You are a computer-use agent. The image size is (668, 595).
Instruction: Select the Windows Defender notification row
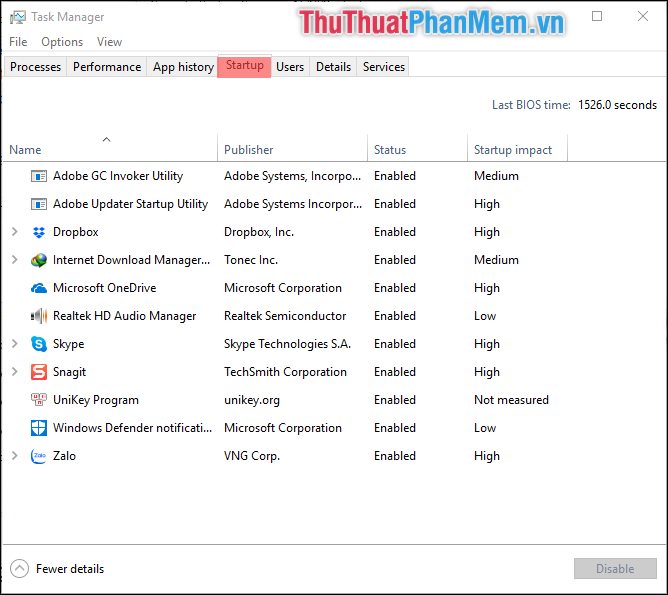334,428
